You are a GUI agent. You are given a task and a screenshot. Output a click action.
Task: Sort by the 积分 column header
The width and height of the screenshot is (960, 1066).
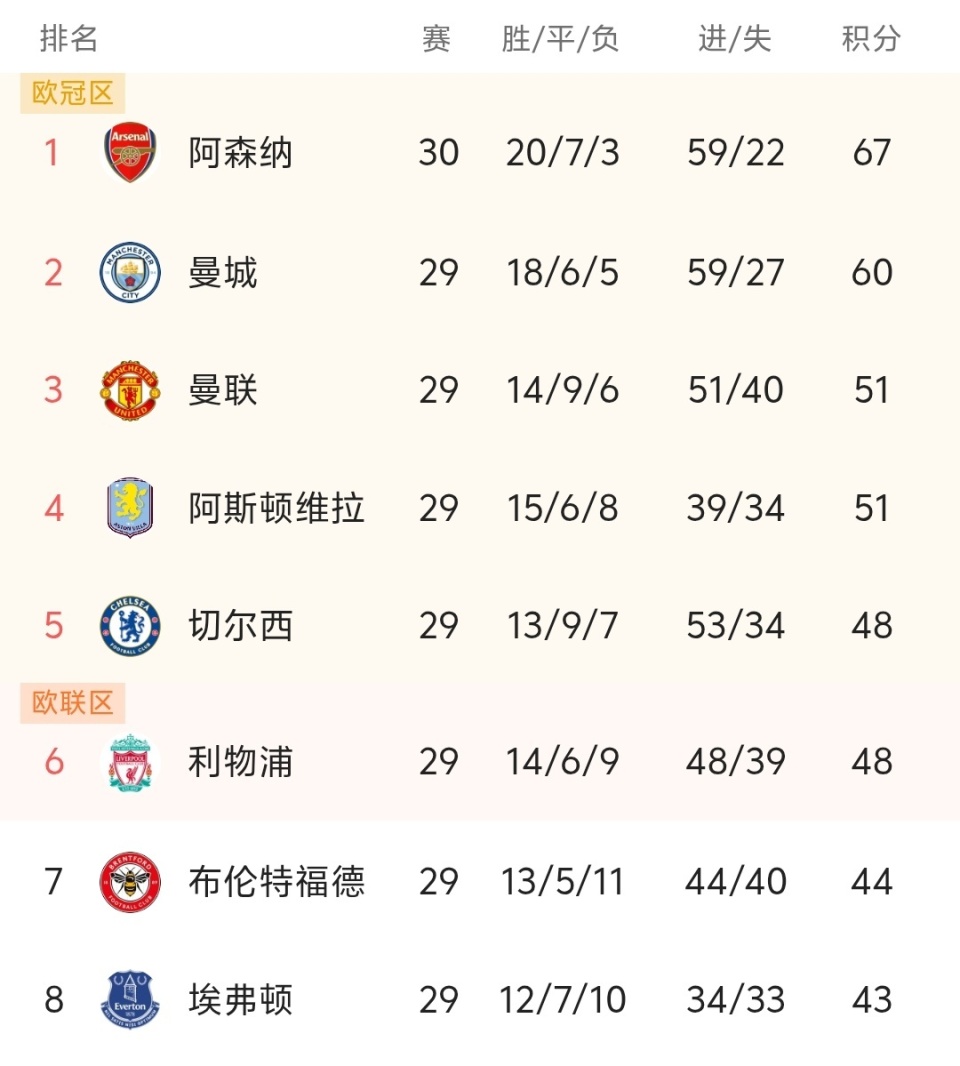click(871, 39)
